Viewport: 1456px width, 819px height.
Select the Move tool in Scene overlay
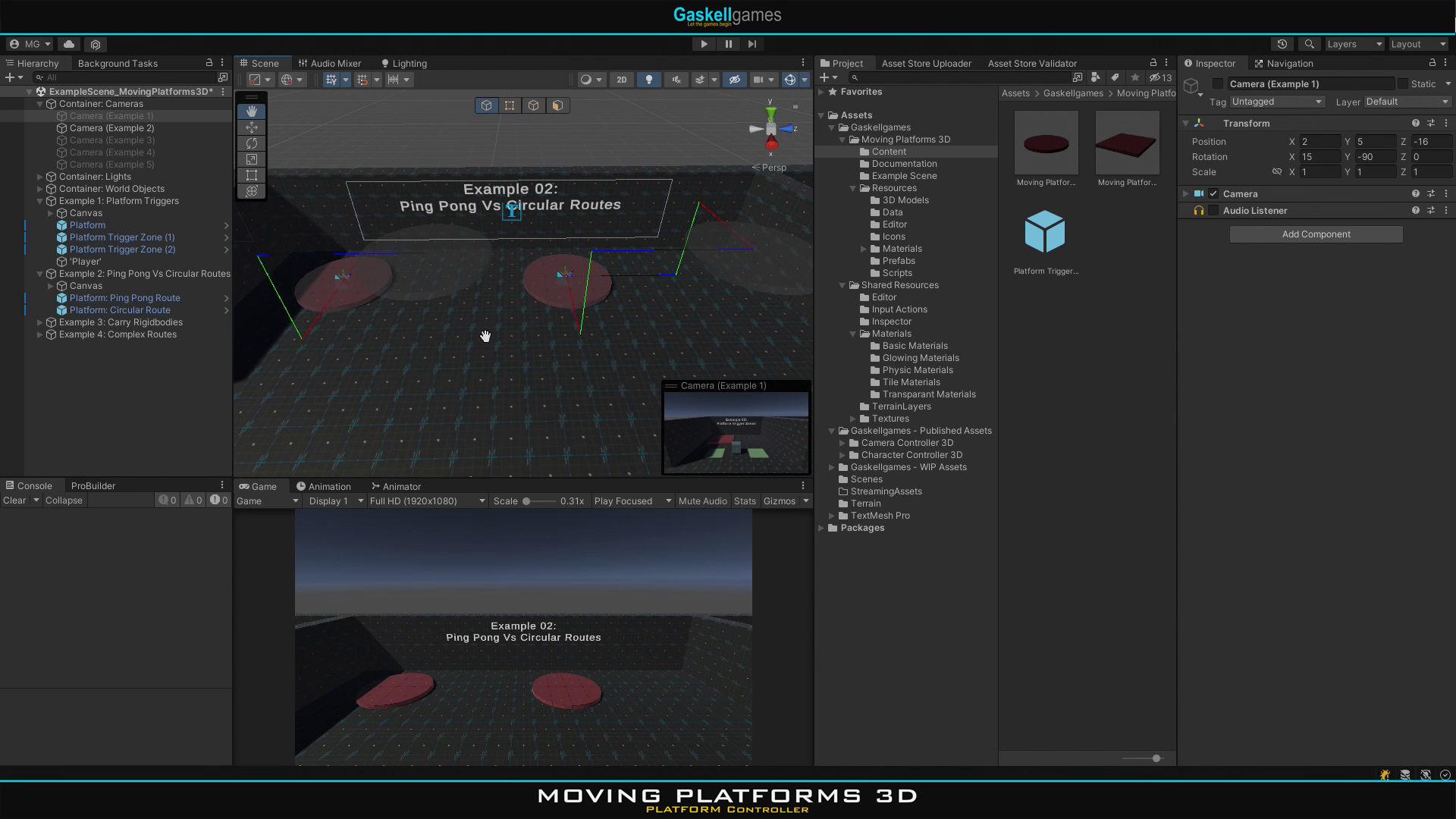click(x=252, y=127)
